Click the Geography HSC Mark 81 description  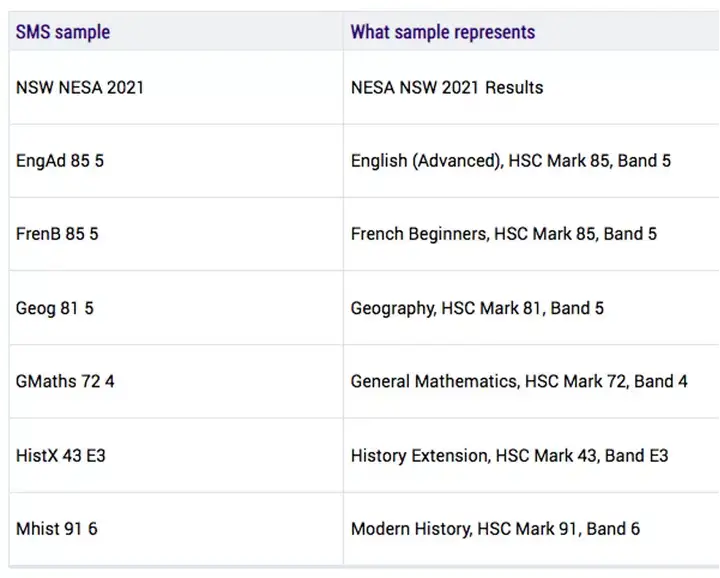pos(477,308)
